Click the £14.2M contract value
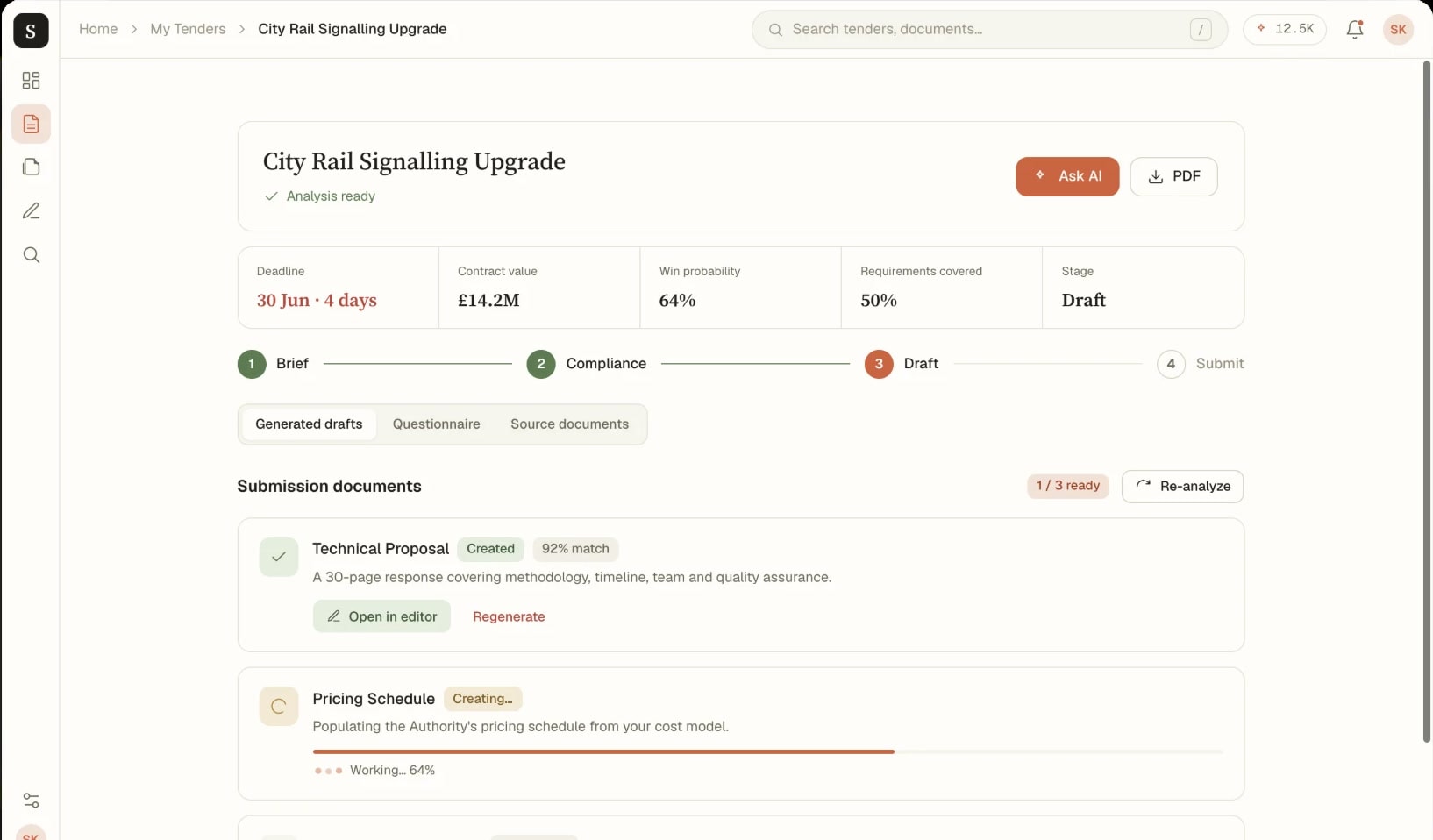The width and height of the screenshot is (1433, 840). pos(488,301)
